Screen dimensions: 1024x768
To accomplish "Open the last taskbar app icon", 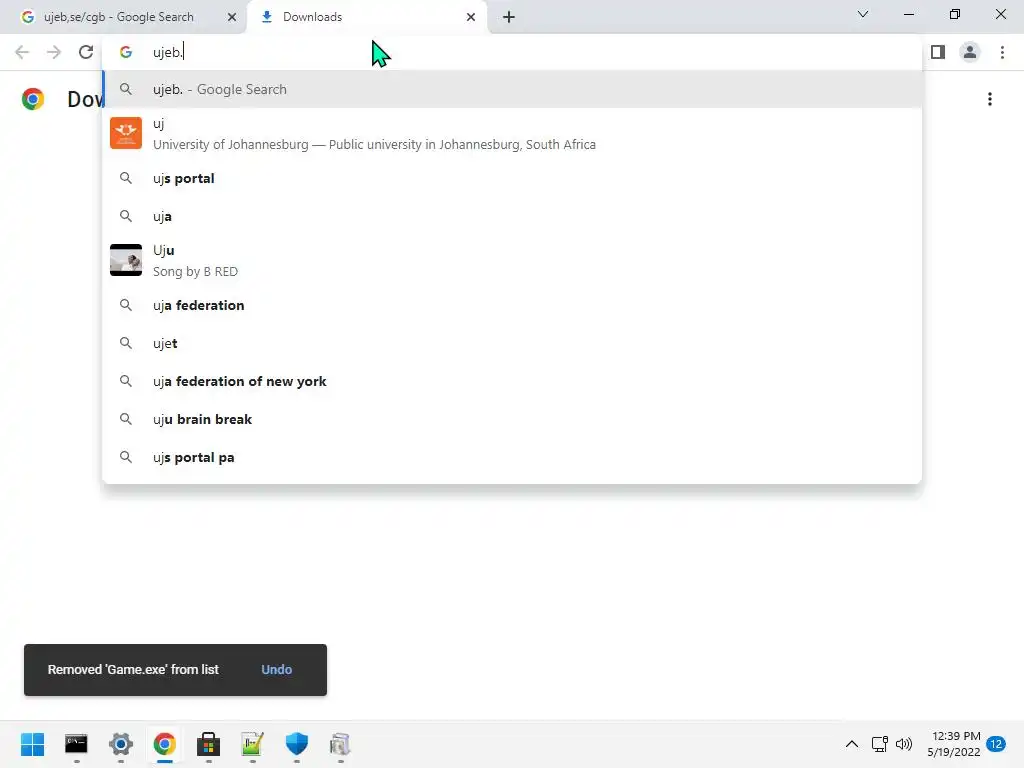I will 340,744.
